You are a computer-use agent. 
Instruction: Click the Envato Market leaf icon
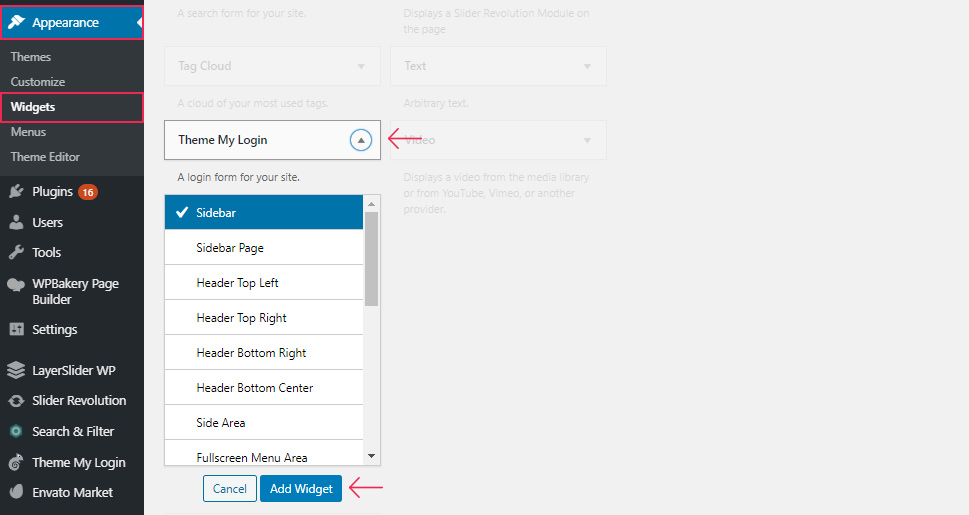[17, 492]
